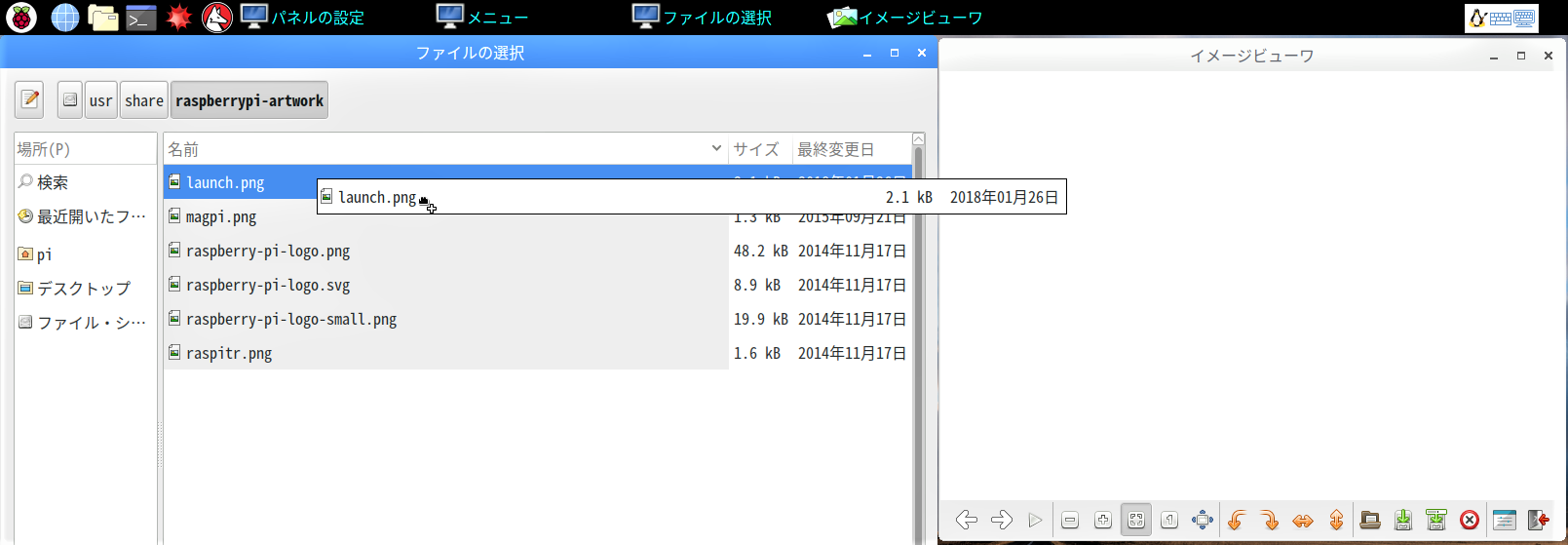Viewport: 1568px width, 545px height.
Task: Sort files by サイズ column
Action: coord(760,149)
